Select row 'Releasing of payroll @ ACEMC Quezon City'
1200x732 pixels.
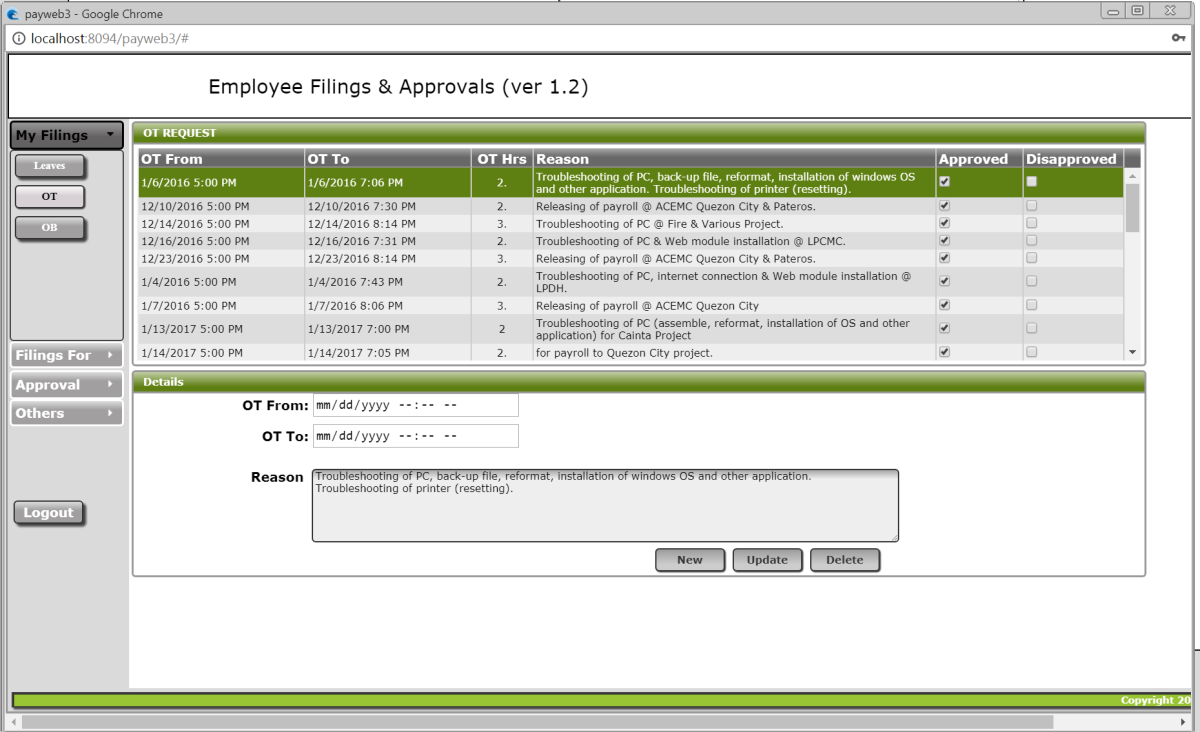coord(631,305)
